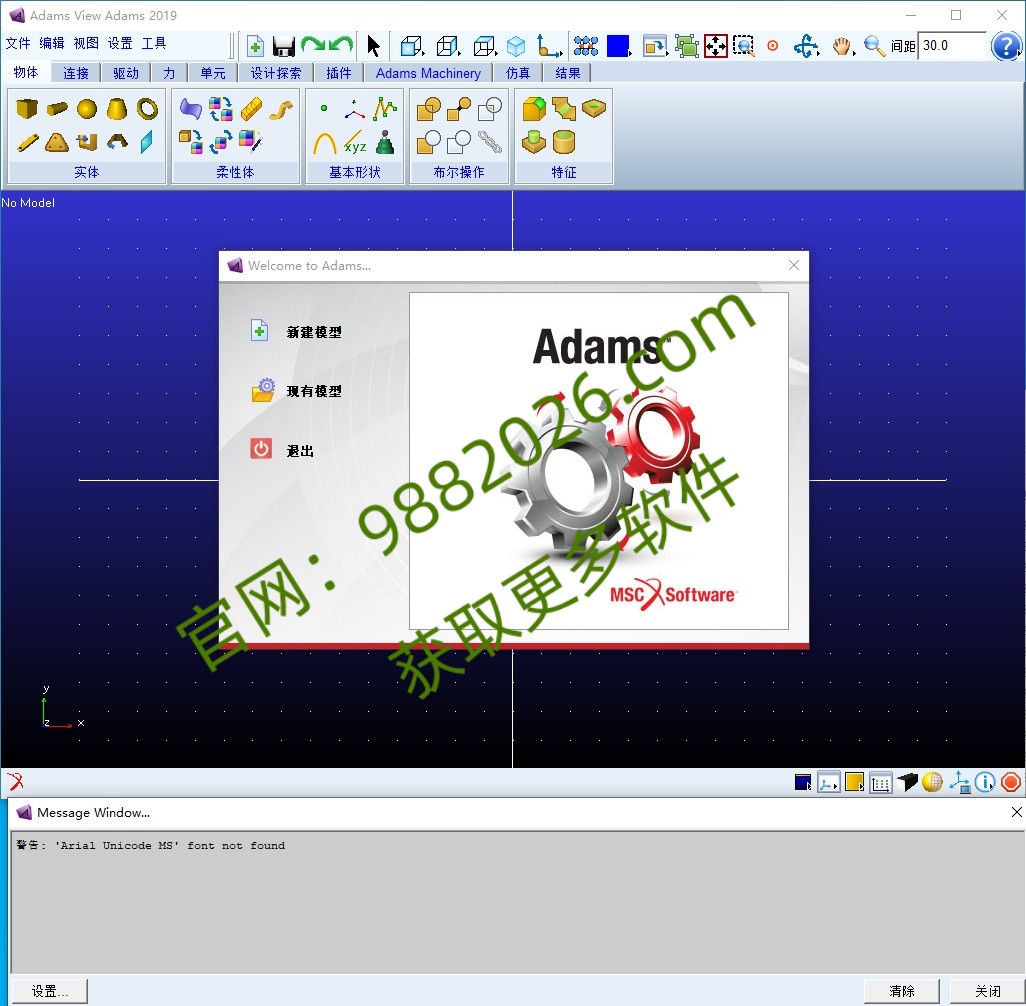Switch to the 结果 tab
Viewport: 1026px width, 1006px height.
568,73
